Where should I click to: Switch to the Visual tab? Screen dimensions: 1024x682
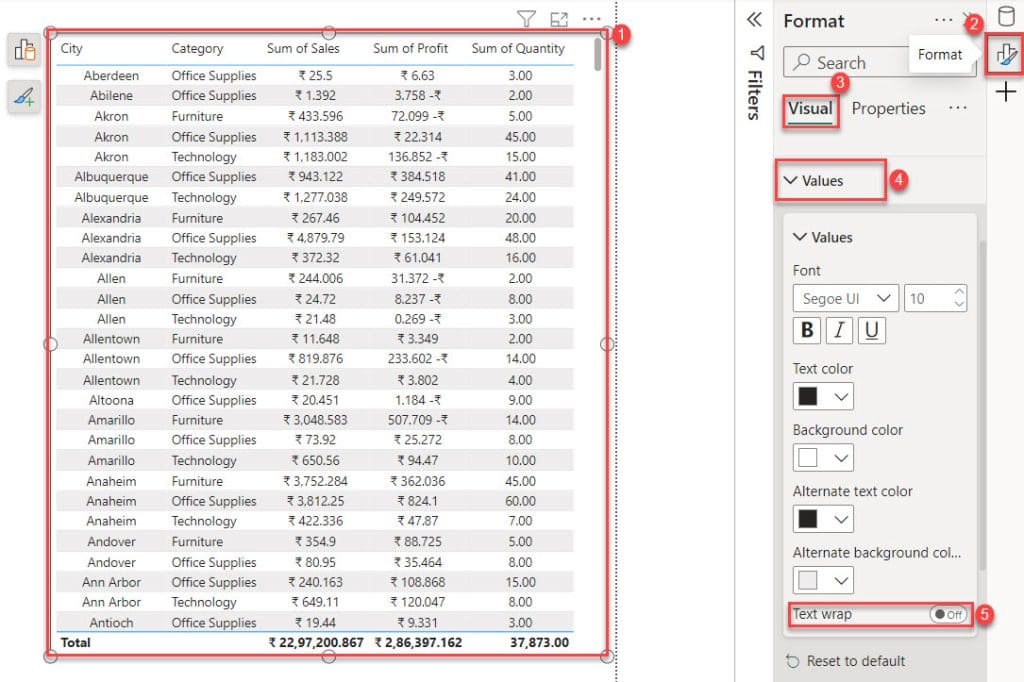810,108
